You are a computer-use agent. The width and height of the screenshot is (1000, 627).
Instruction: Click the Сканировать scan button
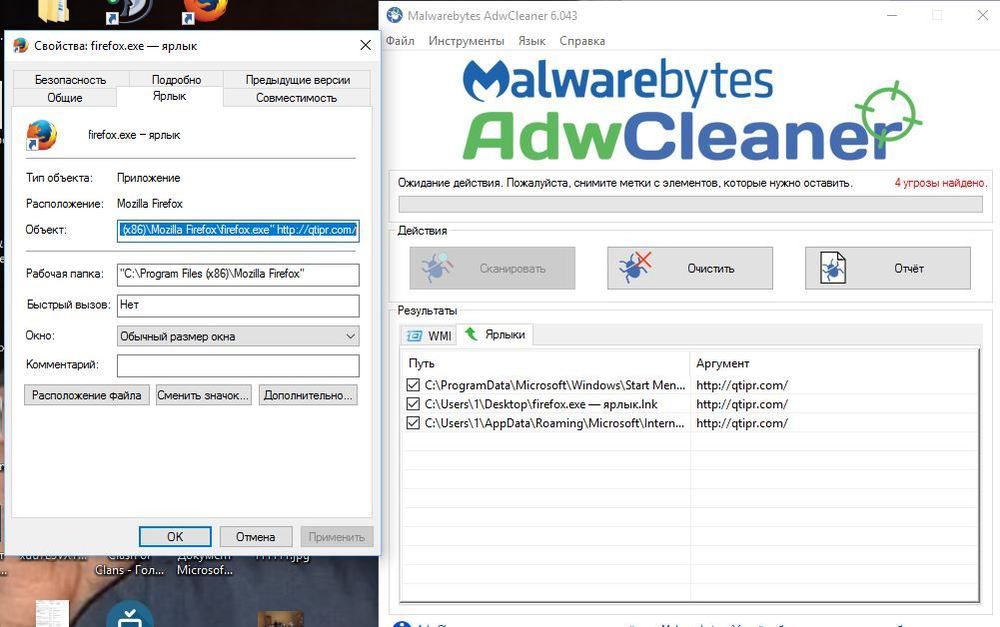tap(492, 269)
